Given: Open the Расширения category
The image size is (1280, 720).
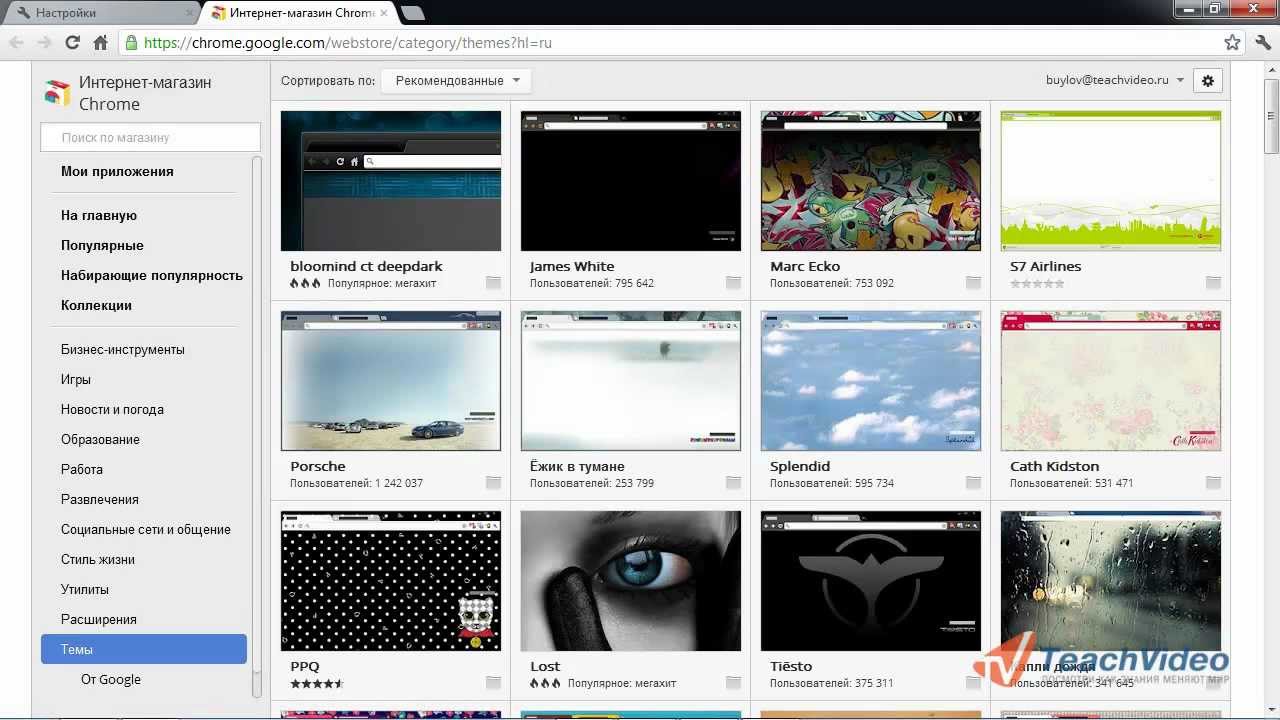Looking at the screenshot, I should pyautogui.click(x=99, y=619).
